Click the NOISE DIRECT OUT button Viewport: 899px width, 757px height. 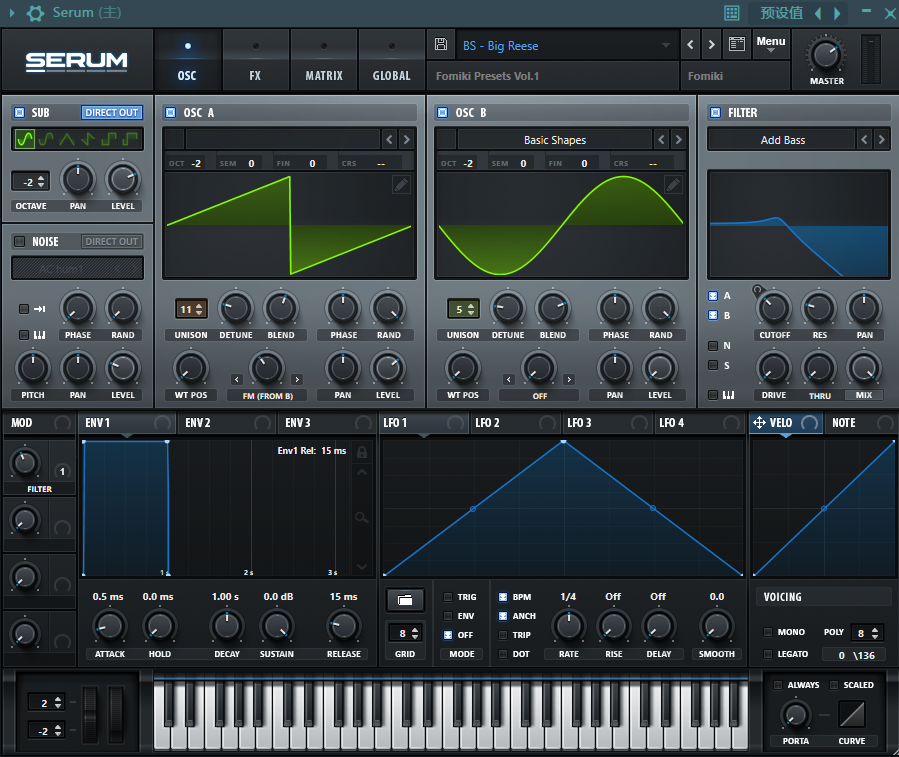pyautogui.click(x=112, y=241)
